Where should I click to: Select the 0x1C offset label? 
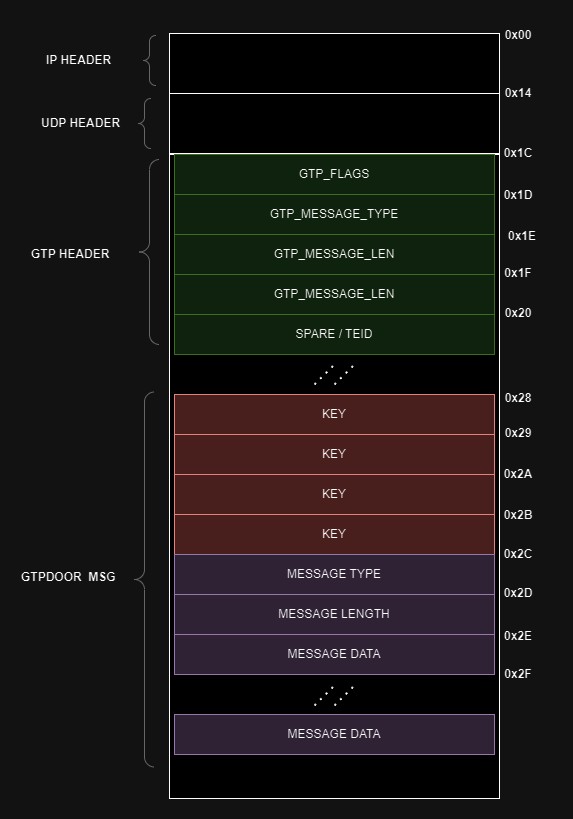pos(518,153)
